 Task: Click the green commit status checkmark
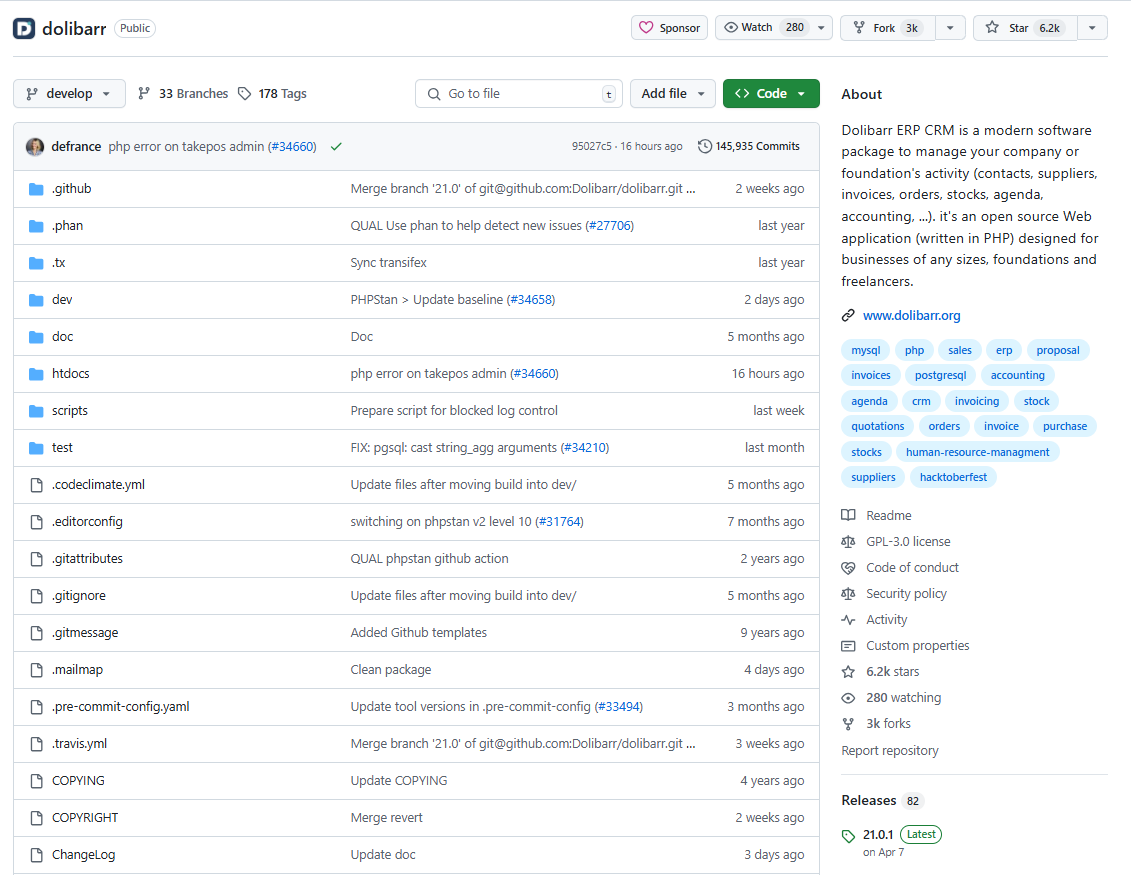click(x=336, y=146)
